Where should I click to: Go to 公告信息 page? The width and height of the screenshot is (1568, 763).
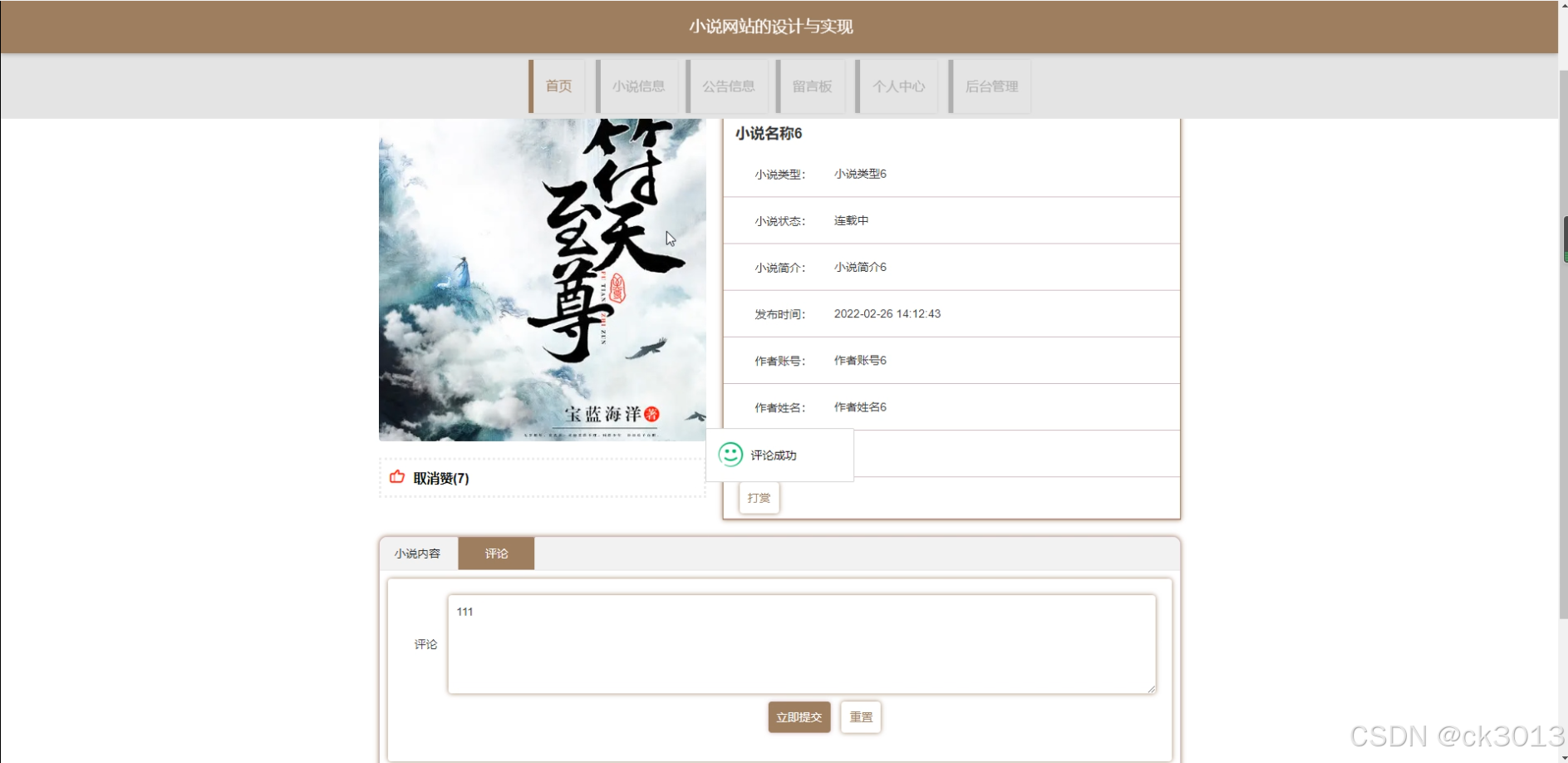tap(727, 86)
